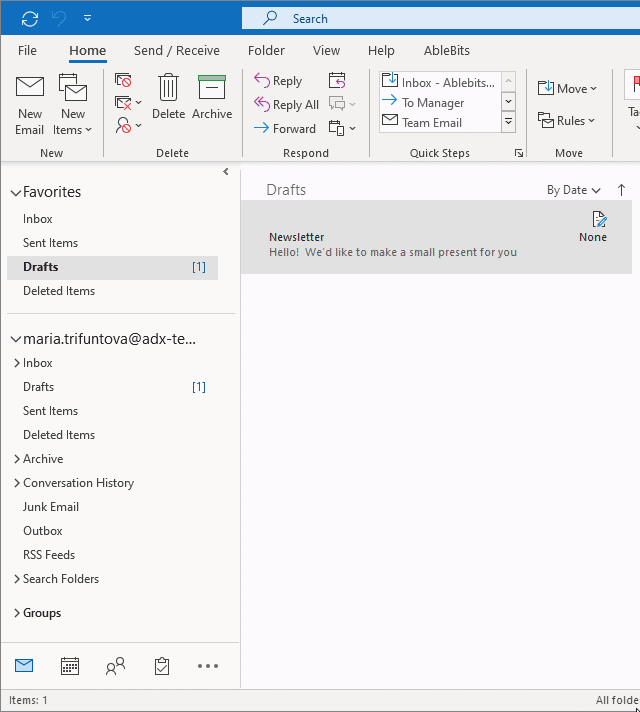Switch to Tasks view icon
The width and height of the screenshot is (640, 712).
coord(162,666)
